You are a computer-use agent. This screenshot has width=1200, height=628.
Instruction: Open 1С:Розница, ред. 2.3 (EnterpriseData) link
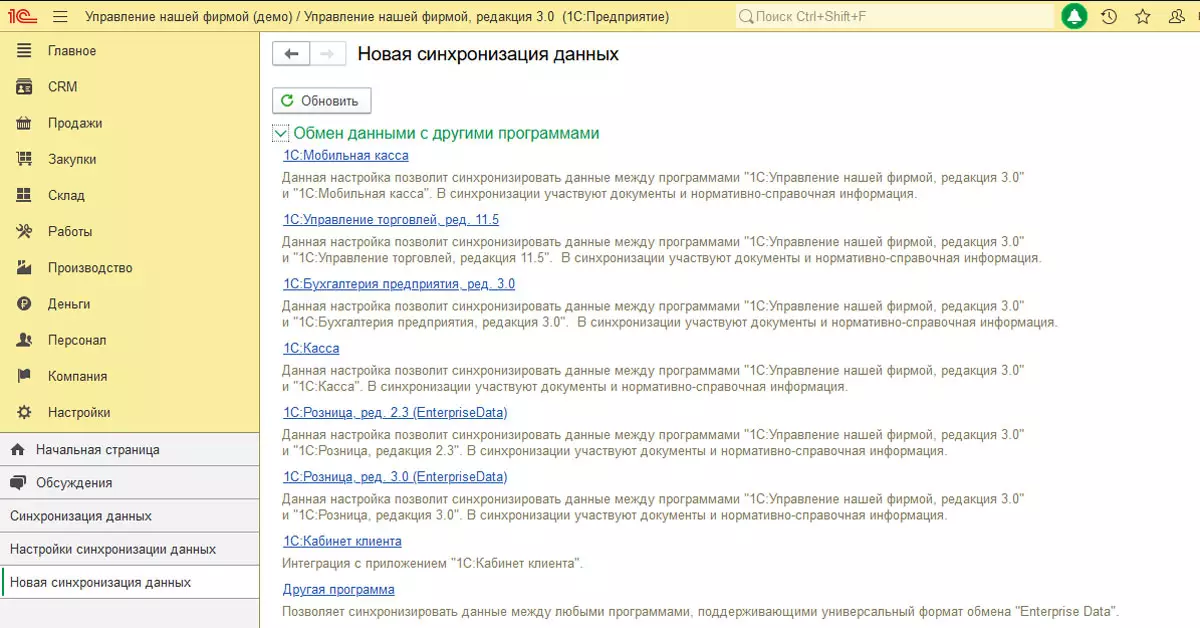point(395,412)
